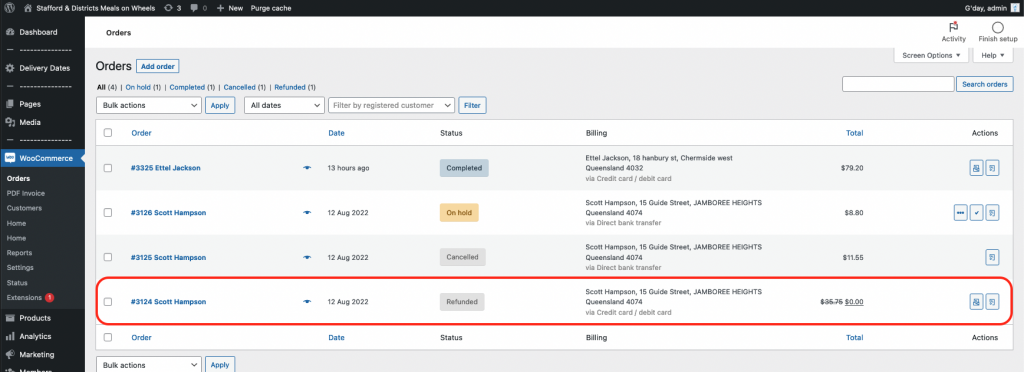Click the Add order button
The width and height of the screenshot is (1024, 372).
157,66
